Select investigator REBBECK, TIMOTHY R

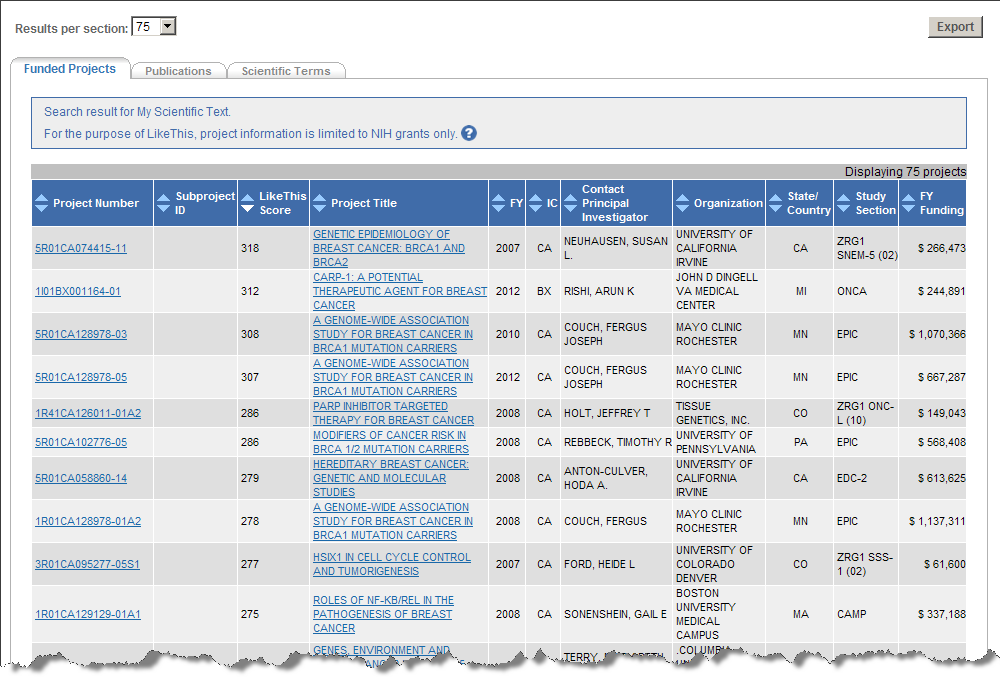click(x=618, y=442)
